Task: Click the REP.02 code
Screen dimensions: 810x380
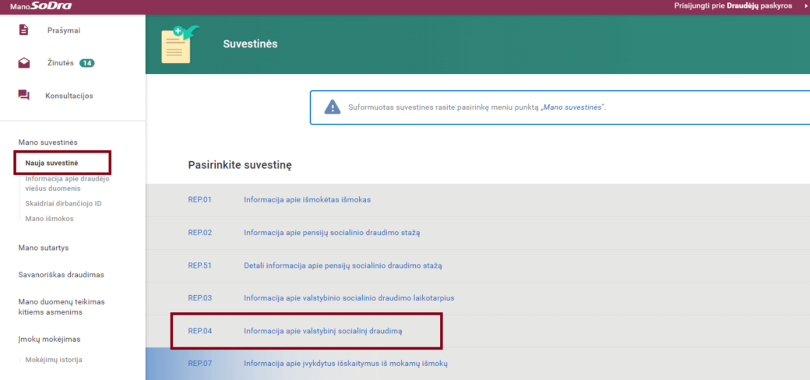Action: 200,232
